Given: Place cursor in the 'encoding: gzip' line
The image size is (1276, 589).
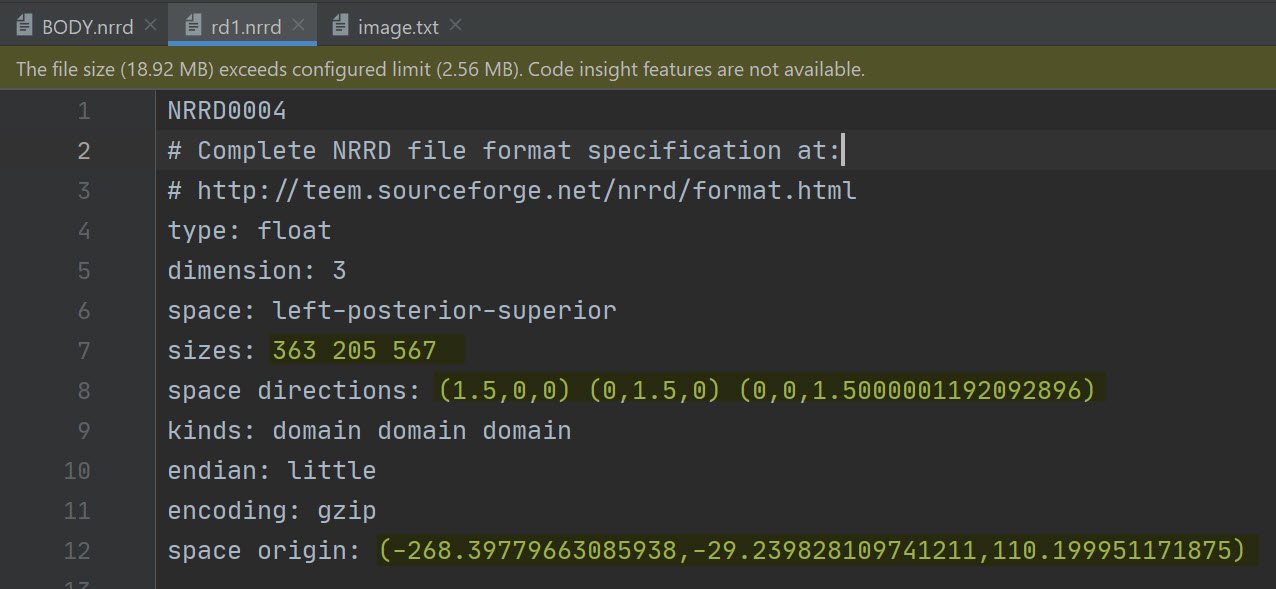Looking at the screenshot, I should click(x=272, y=511).
